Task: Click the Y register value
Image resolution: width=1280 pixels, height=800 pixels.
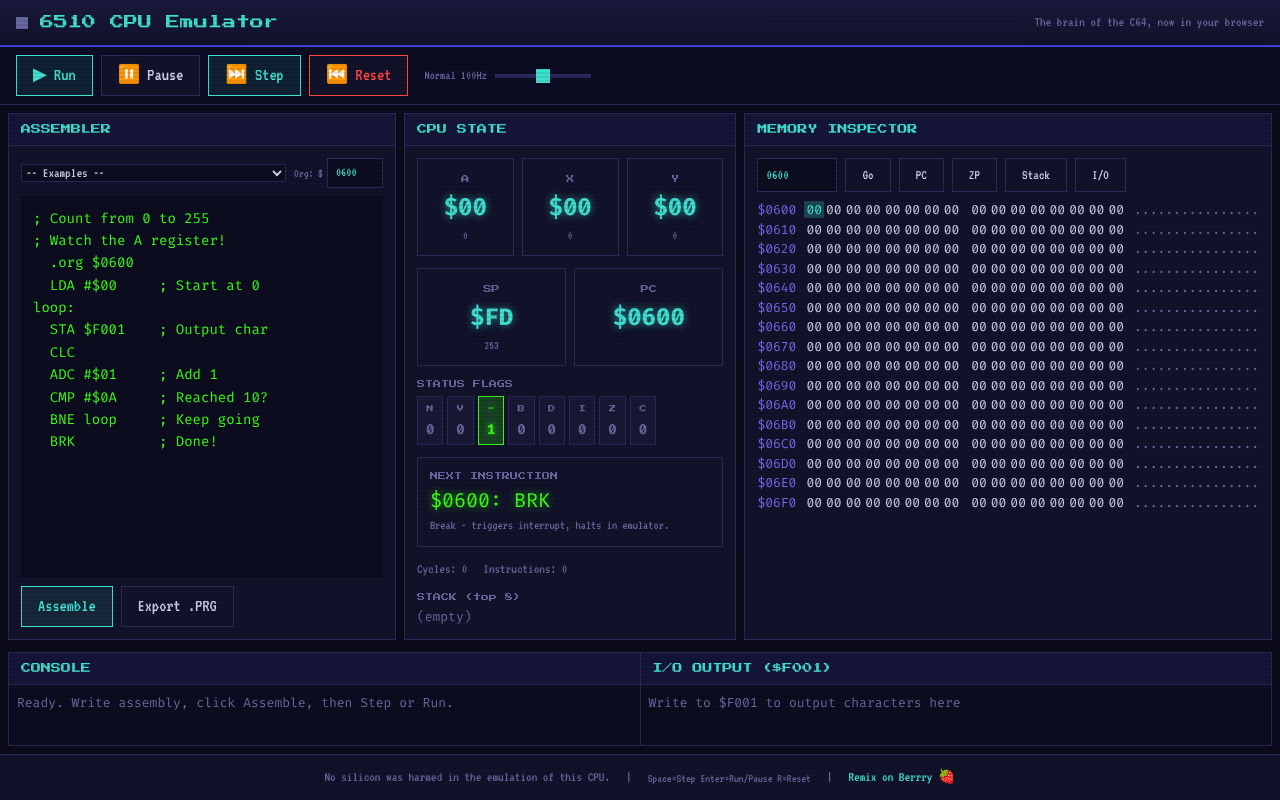Action: pyautogui.click(x=675, y=207)
